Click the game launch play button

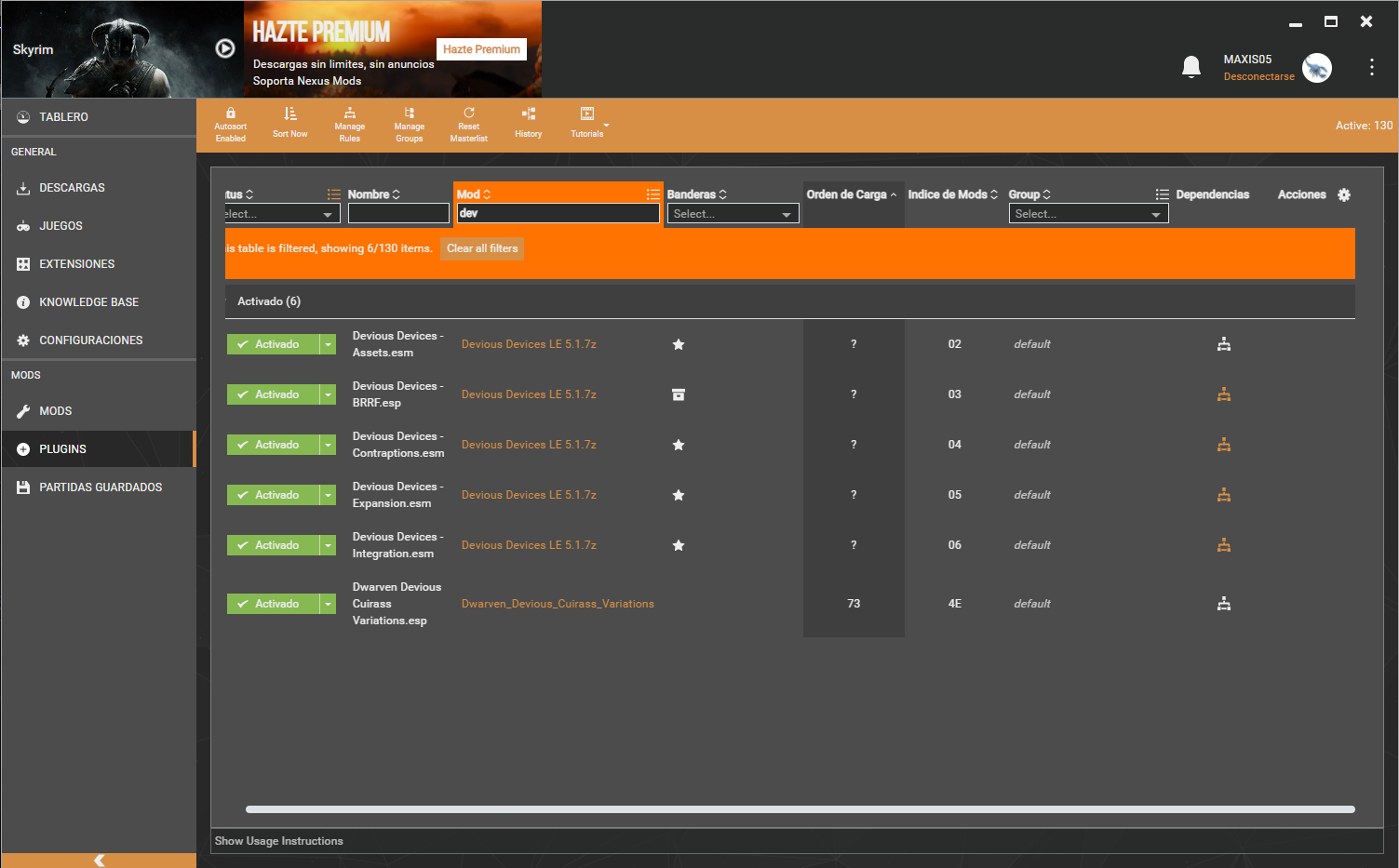click(225, 48)
